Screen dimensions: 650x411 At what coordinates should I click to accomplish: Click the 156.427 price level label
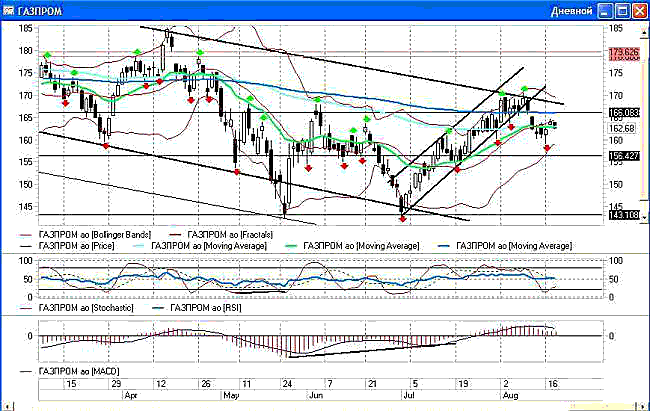click(x=624, y=156)
